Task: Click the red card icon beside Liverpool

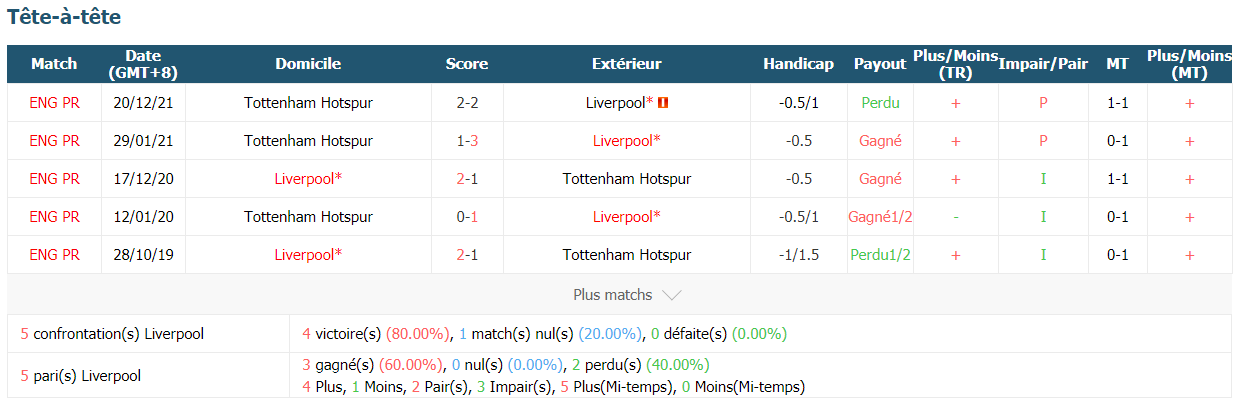Action: (x=663, y=103)
